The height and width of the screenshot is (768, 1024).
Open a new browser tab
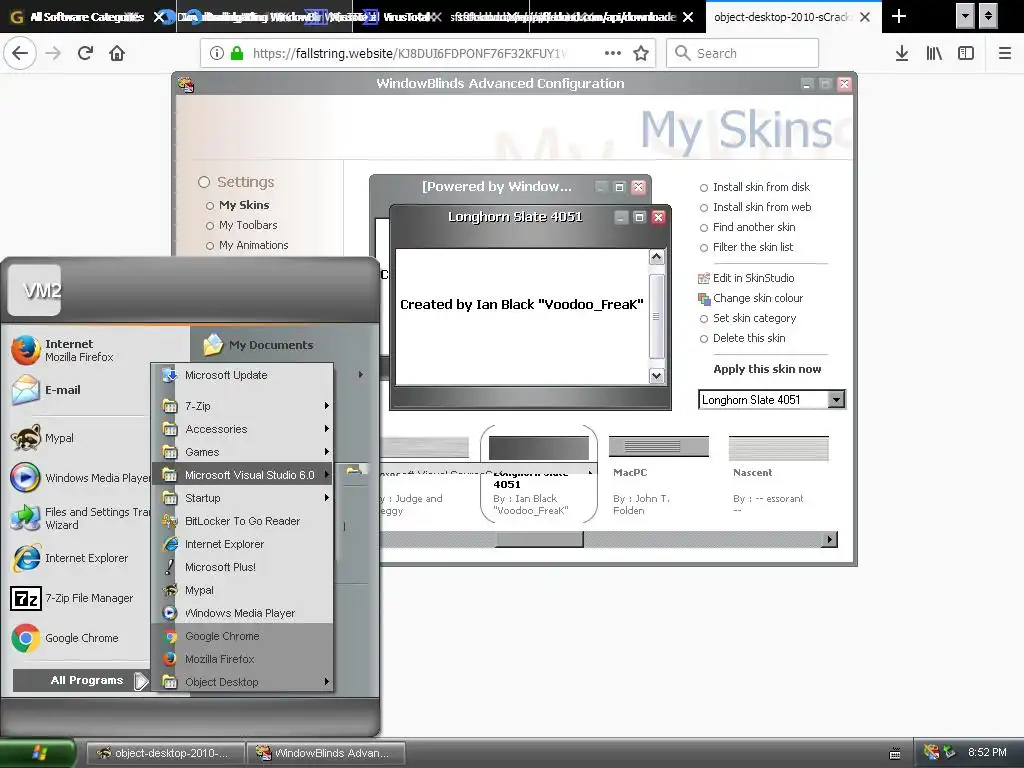point(899,16)
